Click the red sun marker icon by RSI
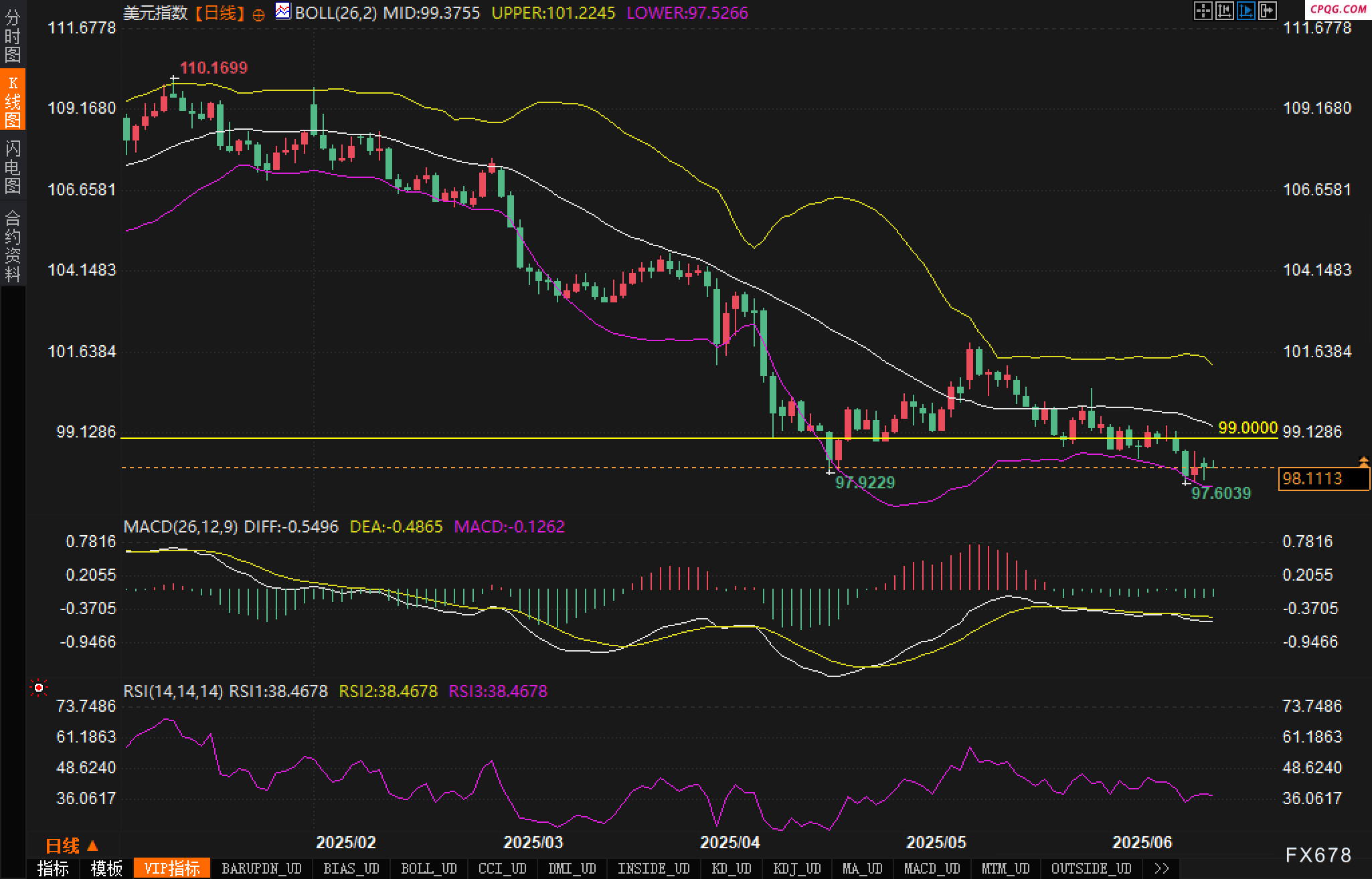The width and height of the screenshot is (1372, 879). click(x=39, y=688)
